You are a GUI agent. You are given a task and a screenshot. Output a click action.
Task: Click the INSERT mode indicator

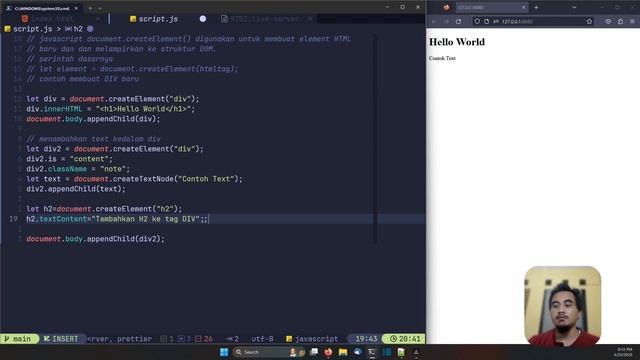coord(61,339)
